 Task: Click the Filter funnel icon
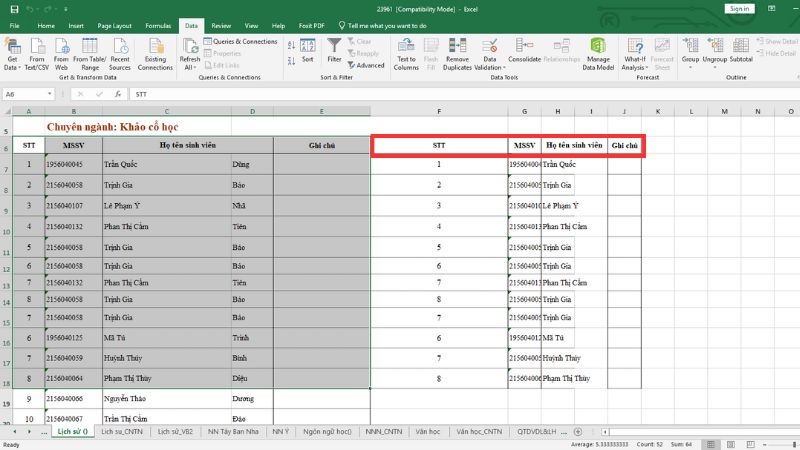pyautogui.click(x=334, y=48)
